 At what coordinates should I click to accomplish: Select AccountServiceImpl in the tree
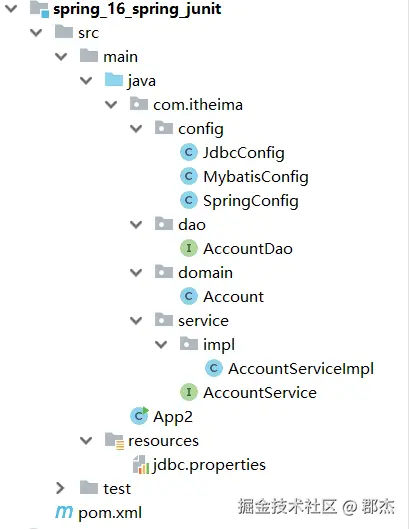(x=300, y=369)
